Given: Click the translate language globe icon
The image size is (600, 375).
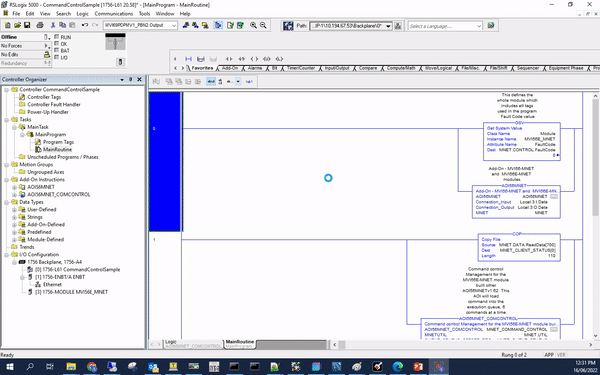Looking at the screenshot, I should [x=491, y=25].
